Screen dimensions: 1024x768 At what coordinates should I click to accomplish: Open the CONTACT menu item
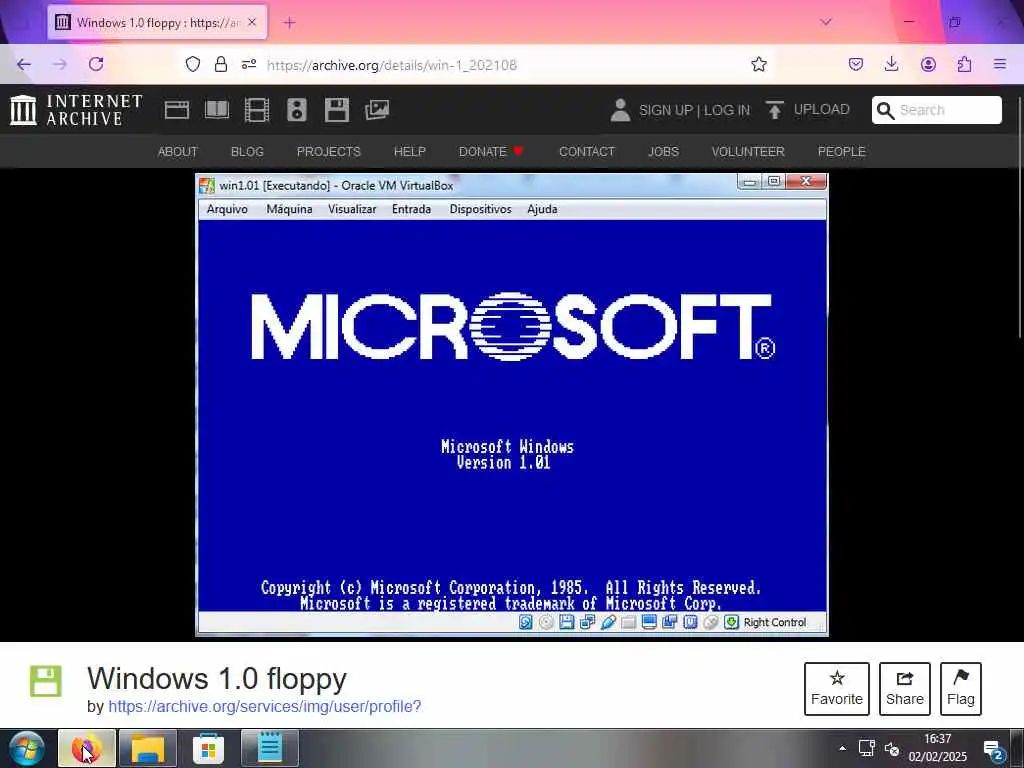[x=587, y=152]
